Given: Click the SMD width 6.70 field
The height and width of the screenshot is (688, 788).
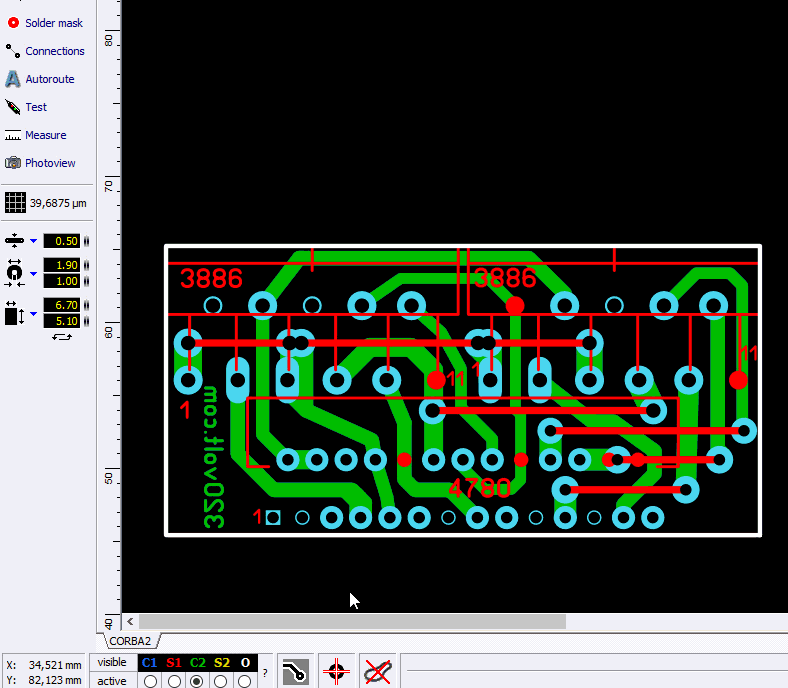Looking at the screenshot, I should (62, 305).
